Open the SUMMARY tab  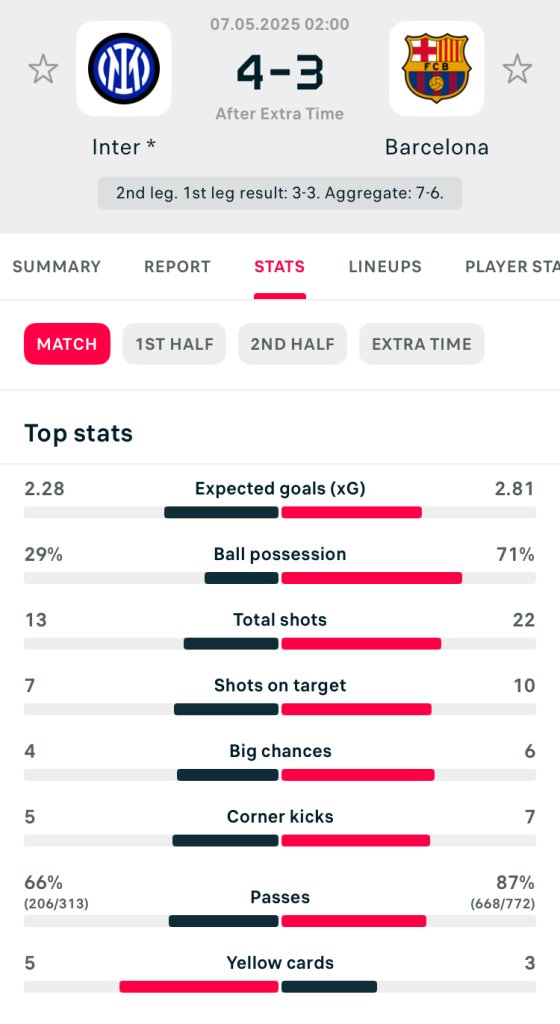pyautogui.click(x=57, y=266)
